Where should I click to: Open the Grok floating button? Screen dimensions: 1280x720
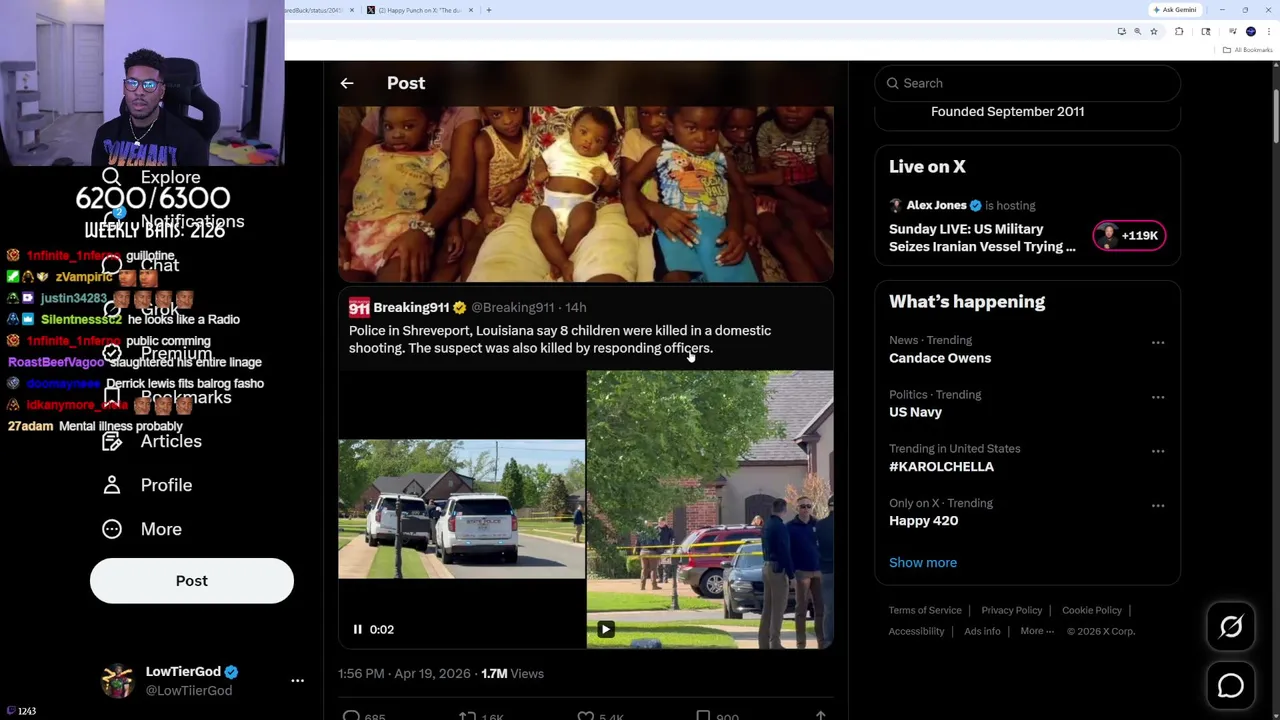tap(1231, 627)
